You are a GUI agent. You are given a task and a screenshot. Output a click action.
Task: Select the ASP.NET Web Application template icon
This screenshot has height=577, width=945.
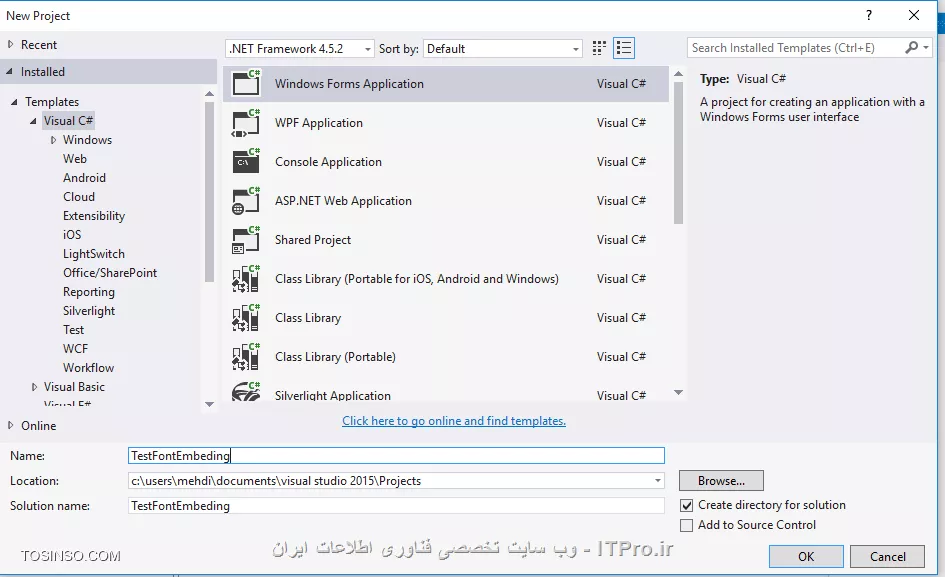pyautogui.click(x=246, y=201)
